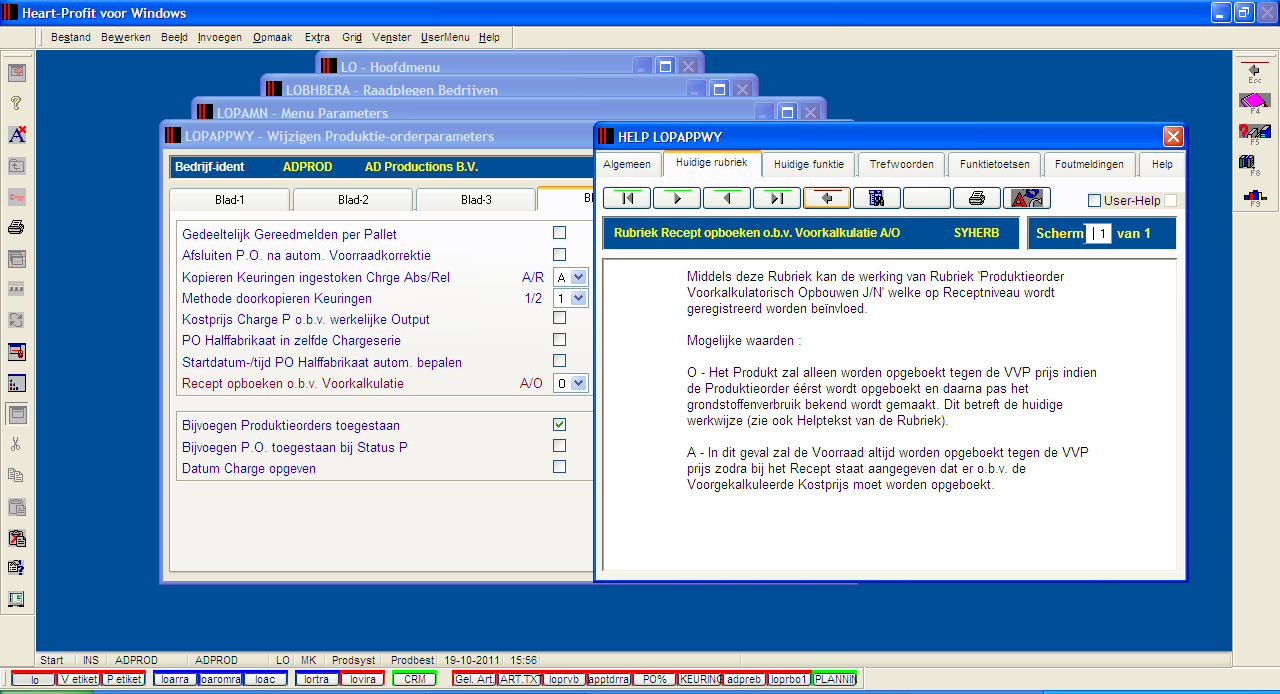
Task: Click the printer icon in left toolbar
Action: point(17,227)
